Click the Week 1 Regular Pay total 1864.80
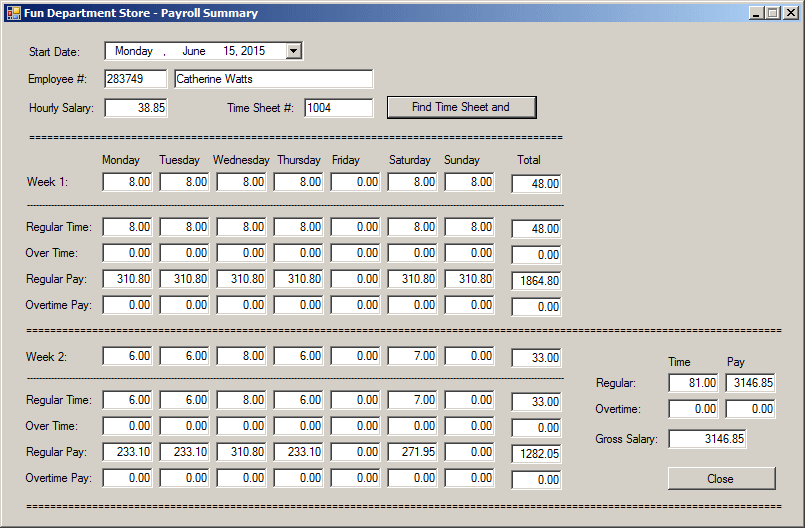Image resolution: width=805 pixels, height=528 pixels. [x=536, y=281]
